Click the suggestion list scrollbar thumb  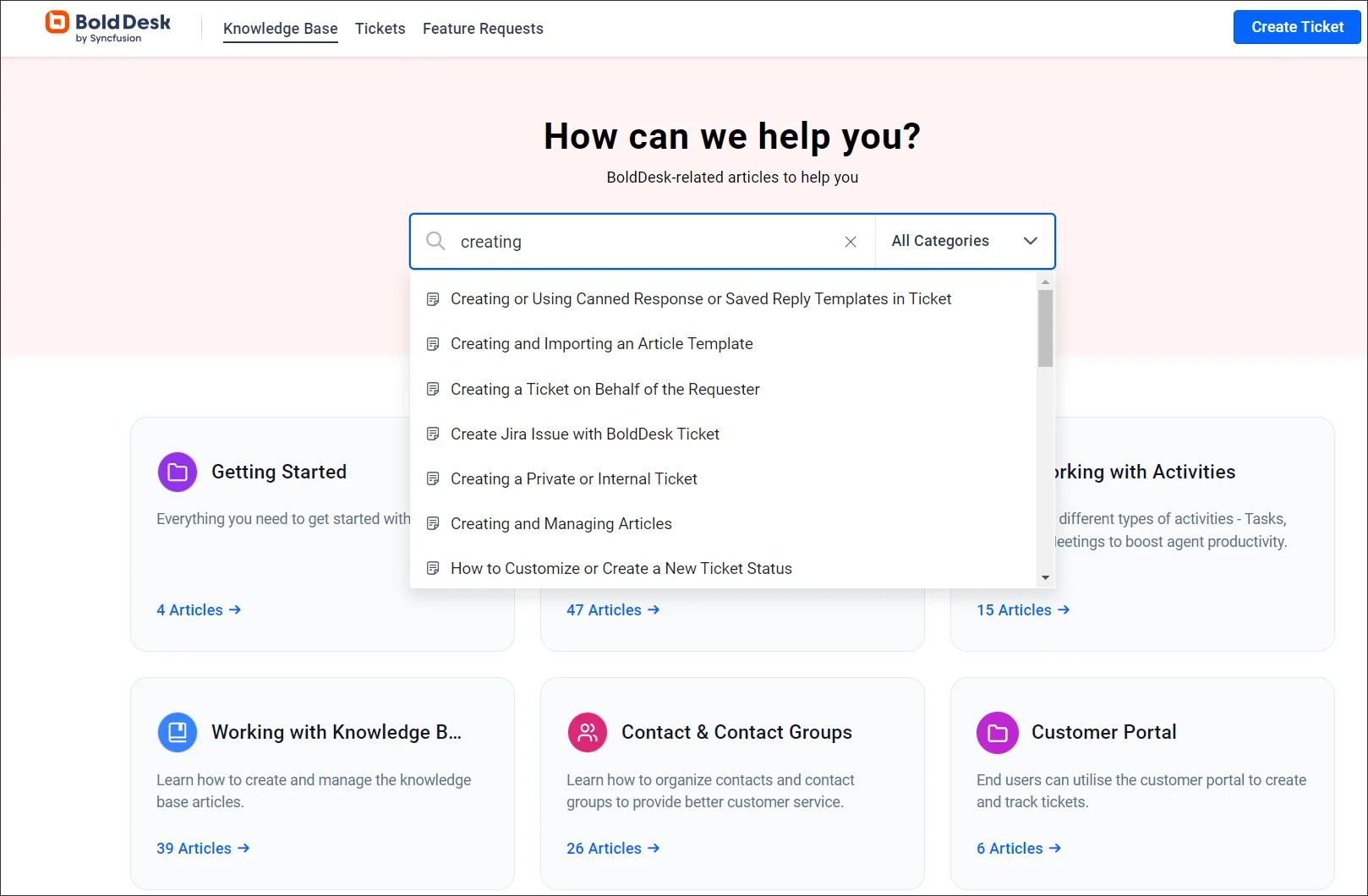[x=1045, y=328]
